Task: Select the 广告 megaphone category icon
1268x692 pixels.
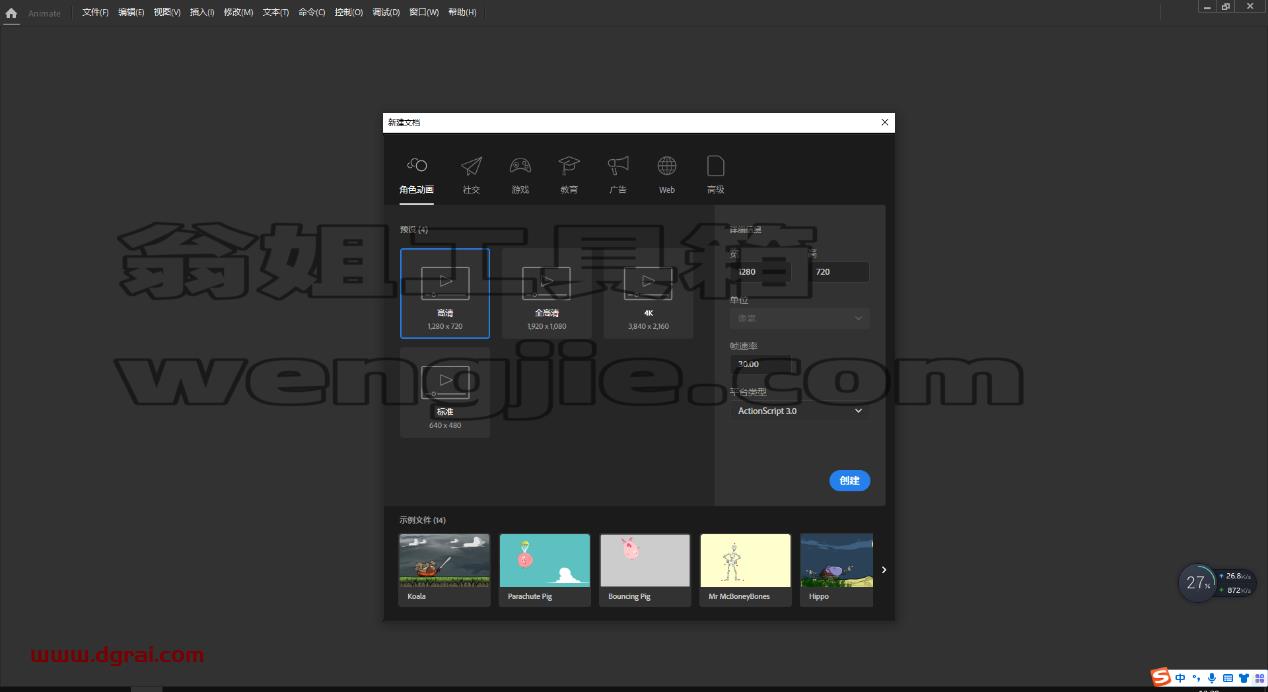Action: point(618,166)
